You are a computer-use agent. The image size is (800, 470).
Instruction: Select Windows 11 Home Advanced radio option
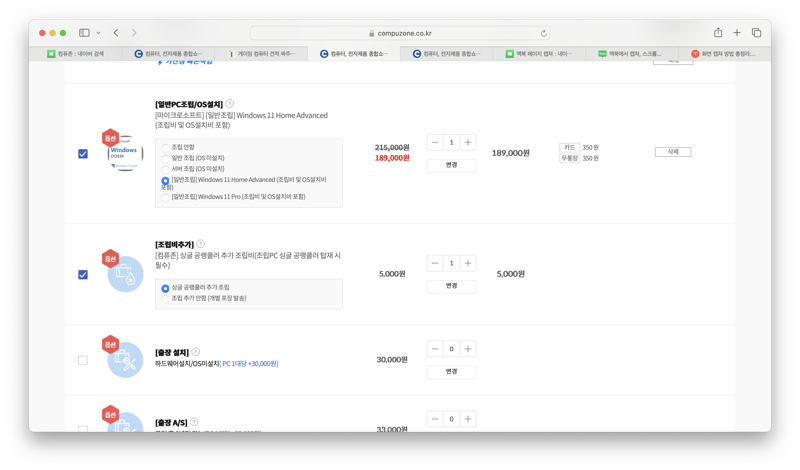[x=165, y=181]
